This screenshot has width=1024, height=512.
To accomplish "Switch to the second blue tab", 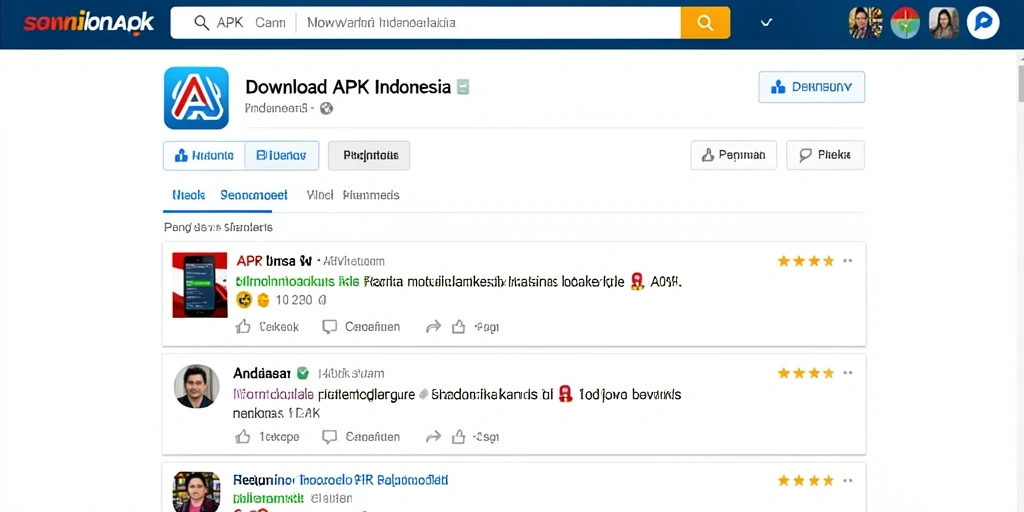I will pyautogui.click(x=254, y=195).
